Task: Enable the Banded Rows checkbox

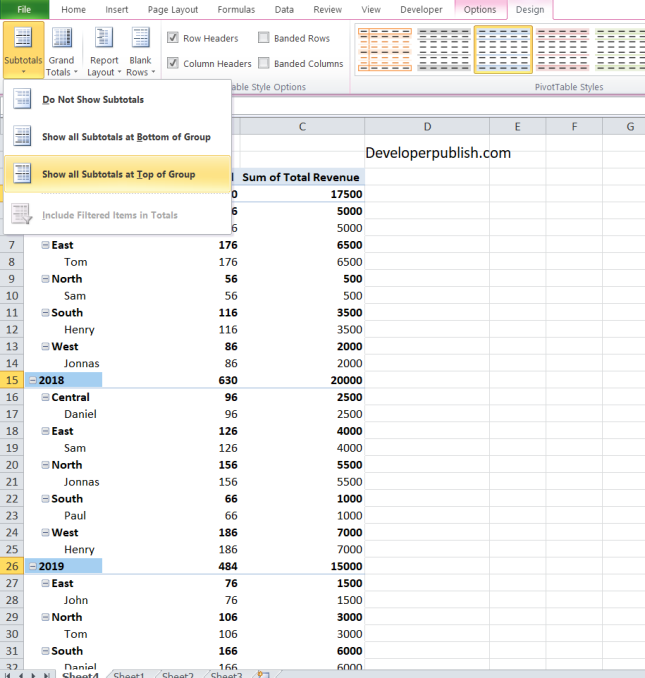Action: pos(264,39)
